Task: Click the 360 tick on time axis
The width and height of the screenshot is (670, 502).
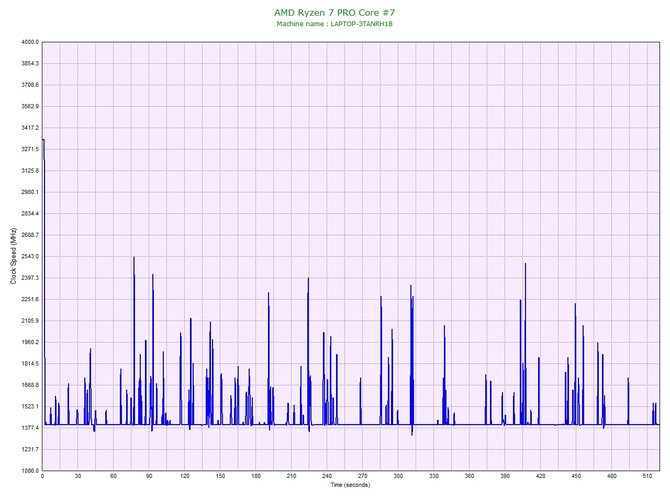Action: [469, 476]
